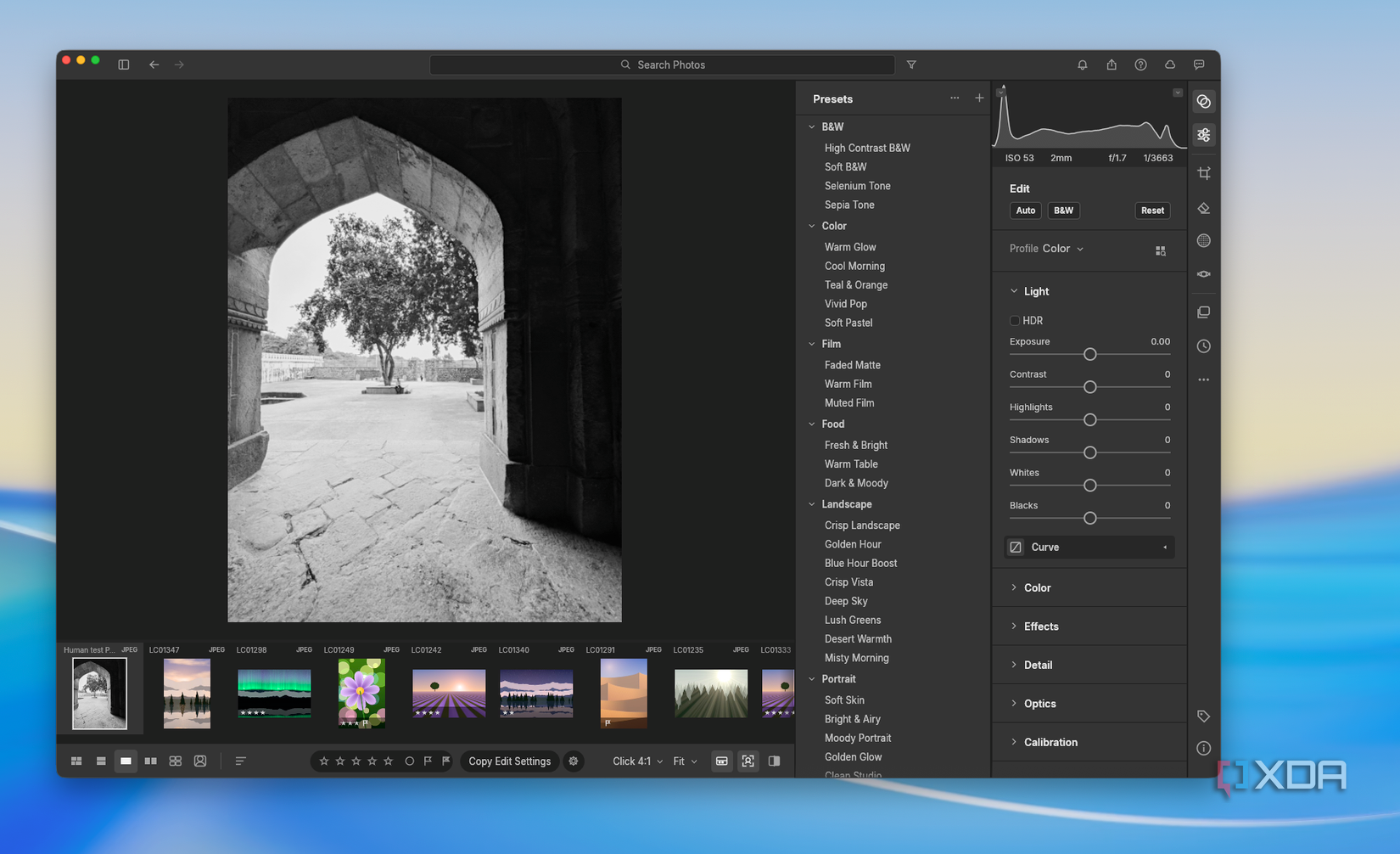Collapse the B&W preset group
Viewport: 1400px width, 854px height.
pos(812,126)
